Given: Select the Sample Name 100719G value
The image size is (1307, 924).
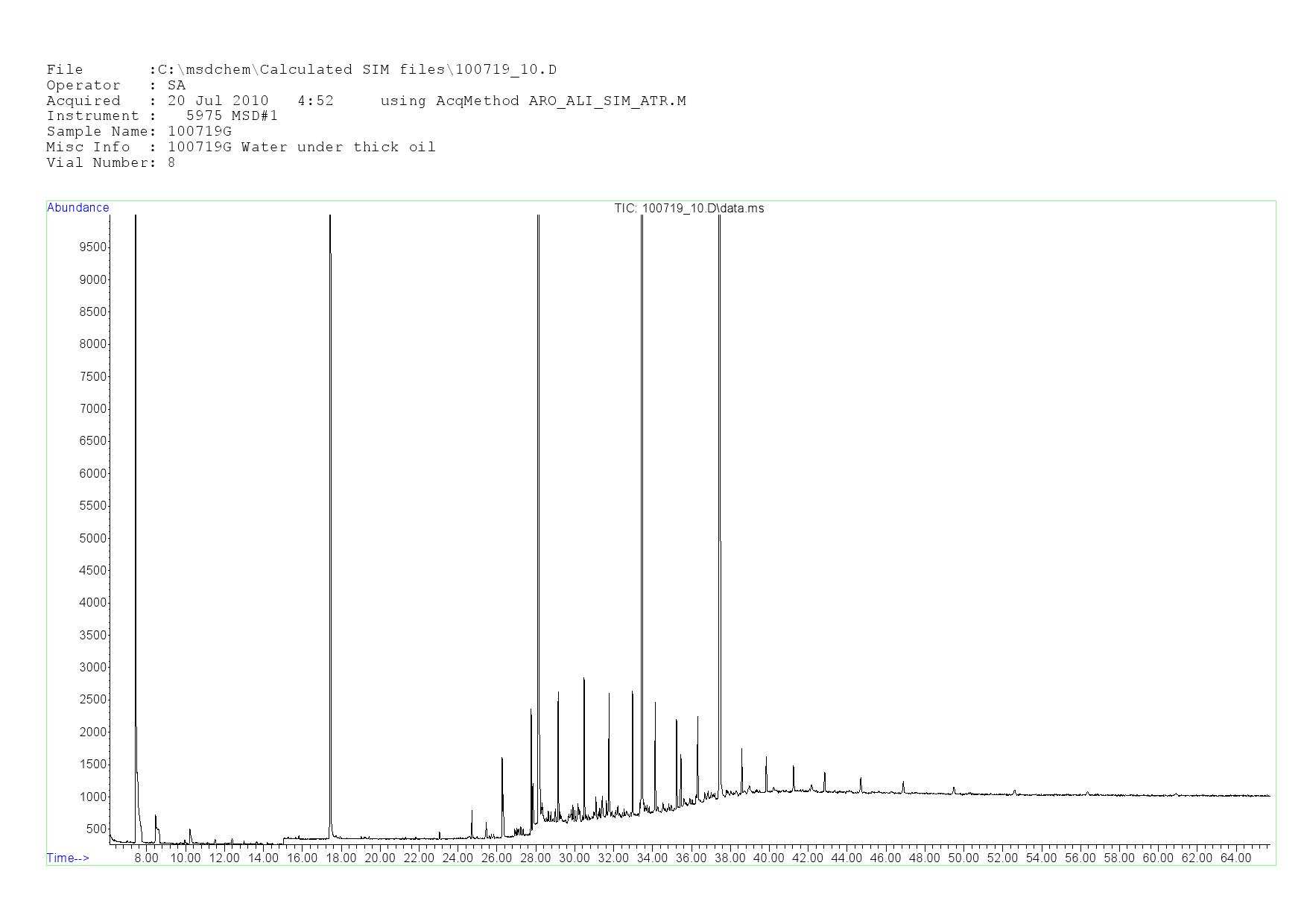Looking at the screenshot, I should 199,132.
